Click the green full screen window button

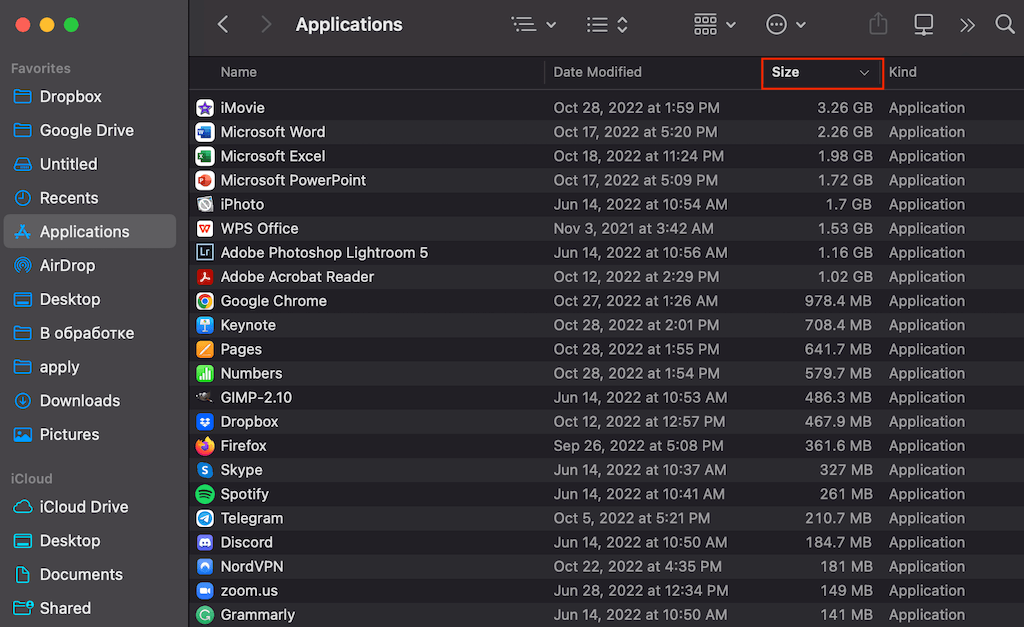71,25
